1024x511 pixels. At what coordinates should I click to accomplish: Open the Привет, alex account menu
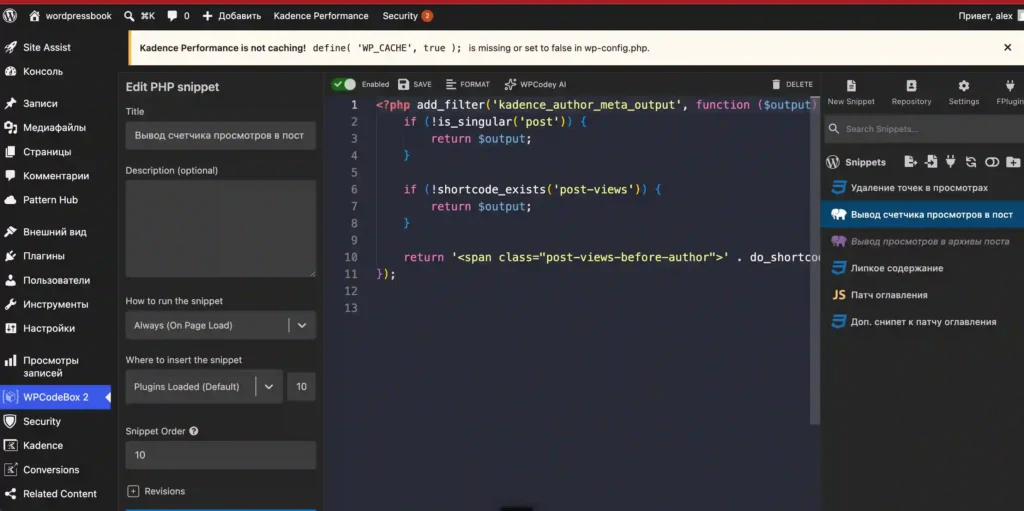(989, 16)
